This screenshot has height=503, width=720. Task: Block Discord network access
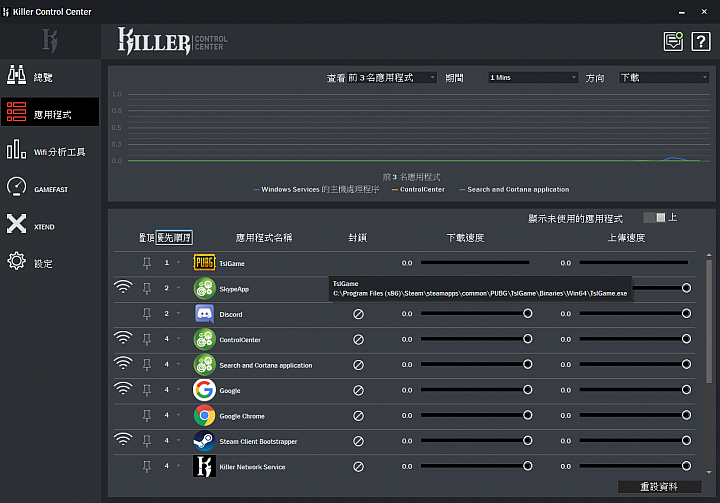(358, 314)
